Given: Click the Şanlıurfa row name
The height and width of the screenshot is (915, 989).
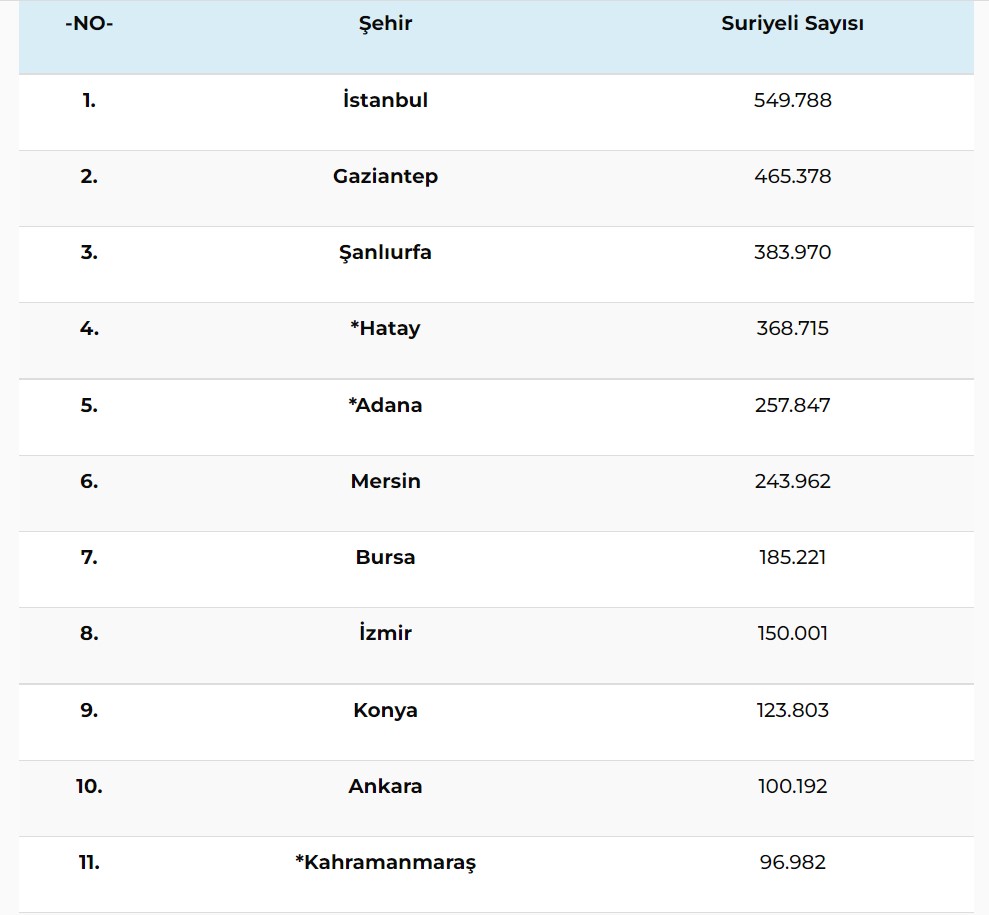Looking at the screenshot, I should (385, 252).
